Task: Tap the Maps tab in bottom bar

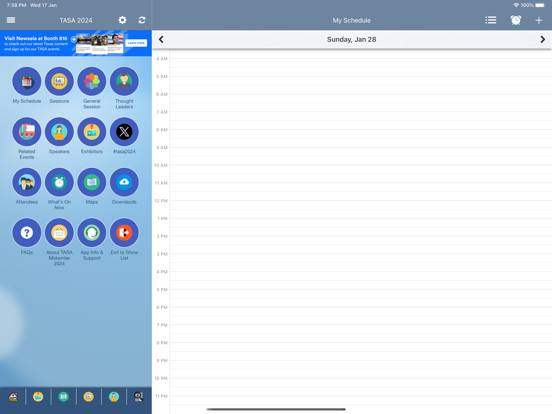Action: click(63, 397)
